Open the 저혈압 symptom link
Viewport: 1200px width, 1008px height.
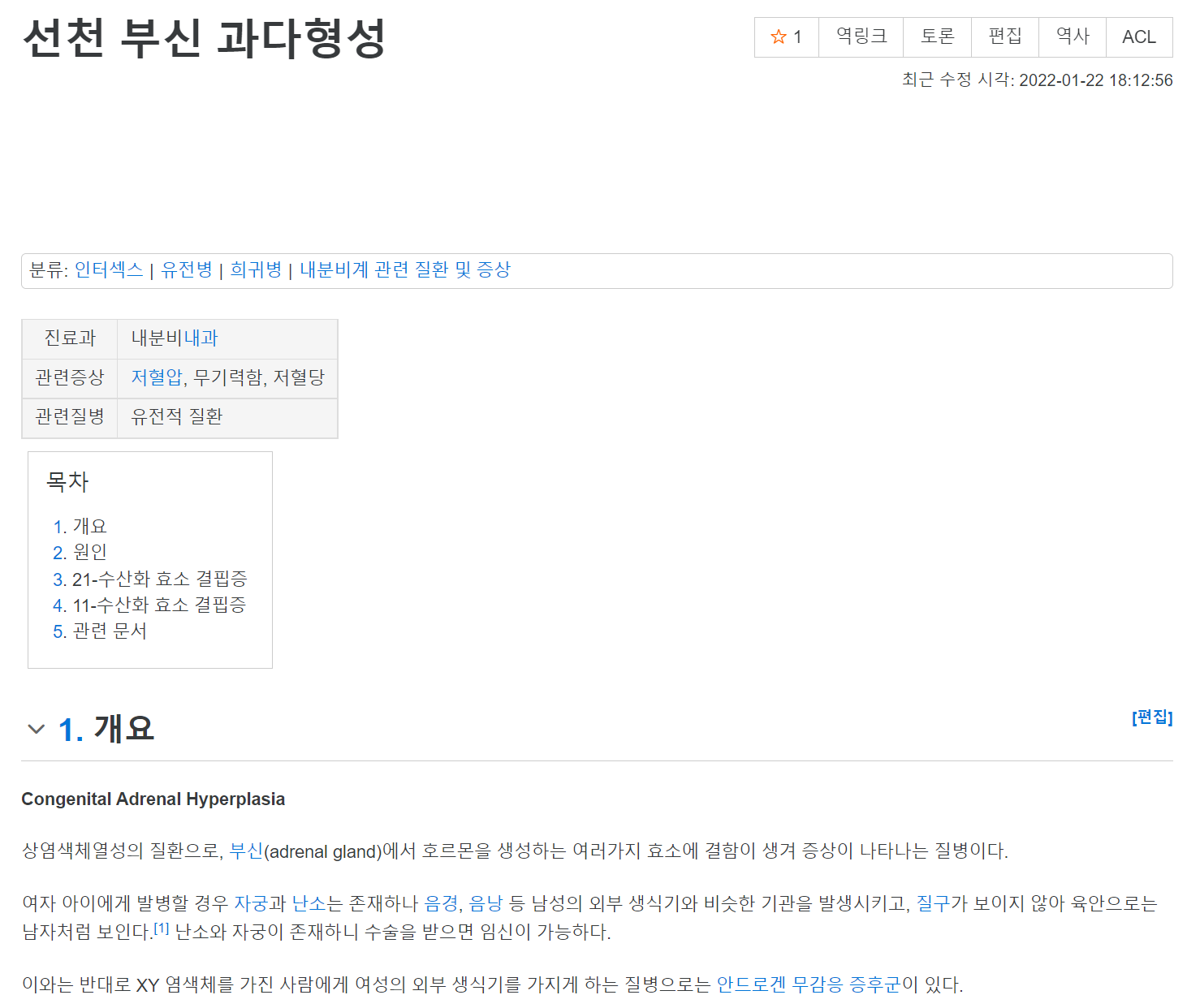click(x=157, y=377)
